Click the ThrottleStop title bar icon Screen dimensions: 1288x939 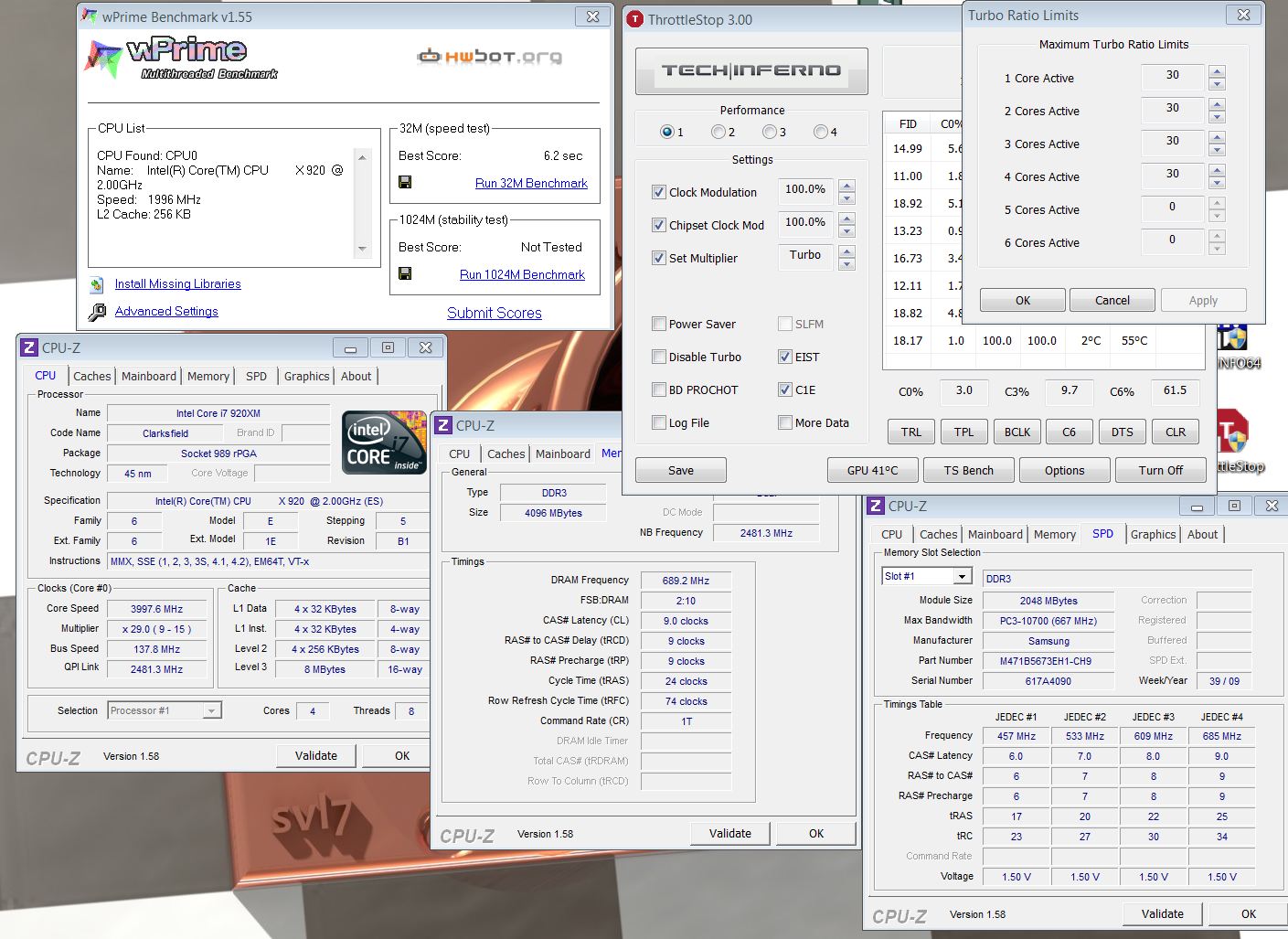click(x=635, y=19)
